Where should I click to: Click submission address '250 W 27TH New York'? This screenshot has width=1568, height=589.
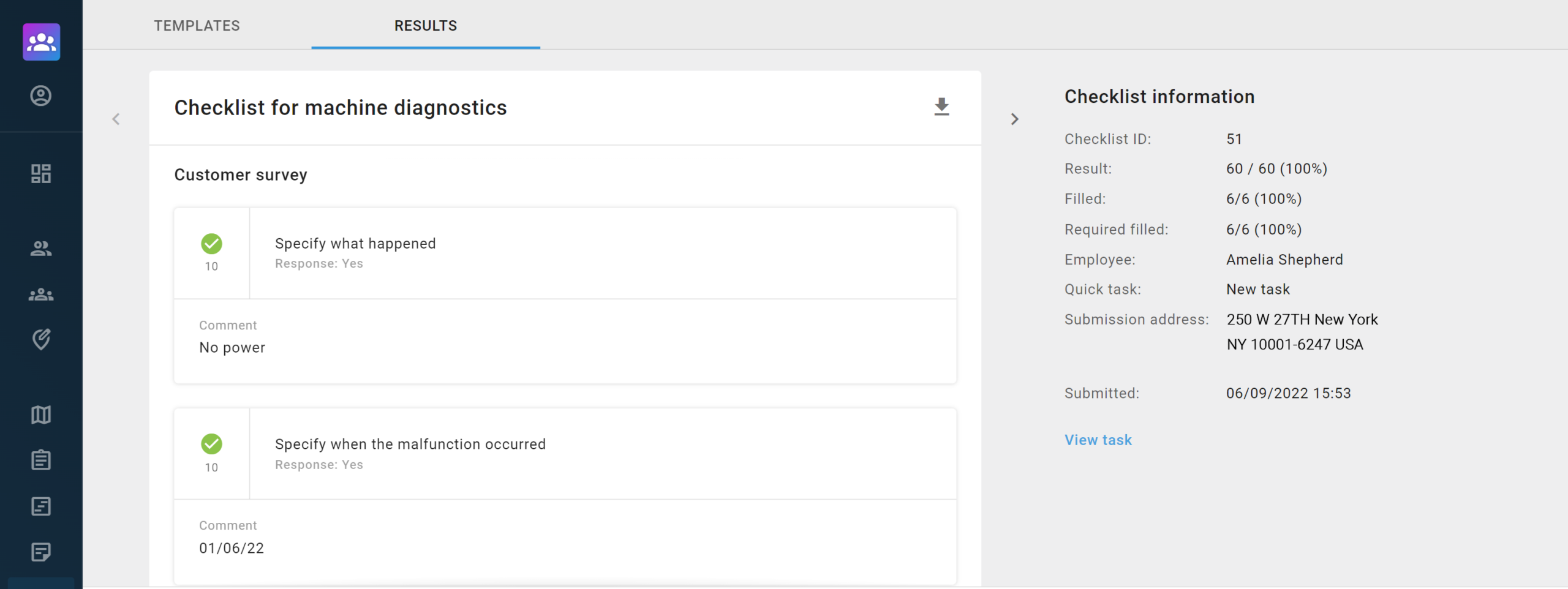tap(1302, 320)
